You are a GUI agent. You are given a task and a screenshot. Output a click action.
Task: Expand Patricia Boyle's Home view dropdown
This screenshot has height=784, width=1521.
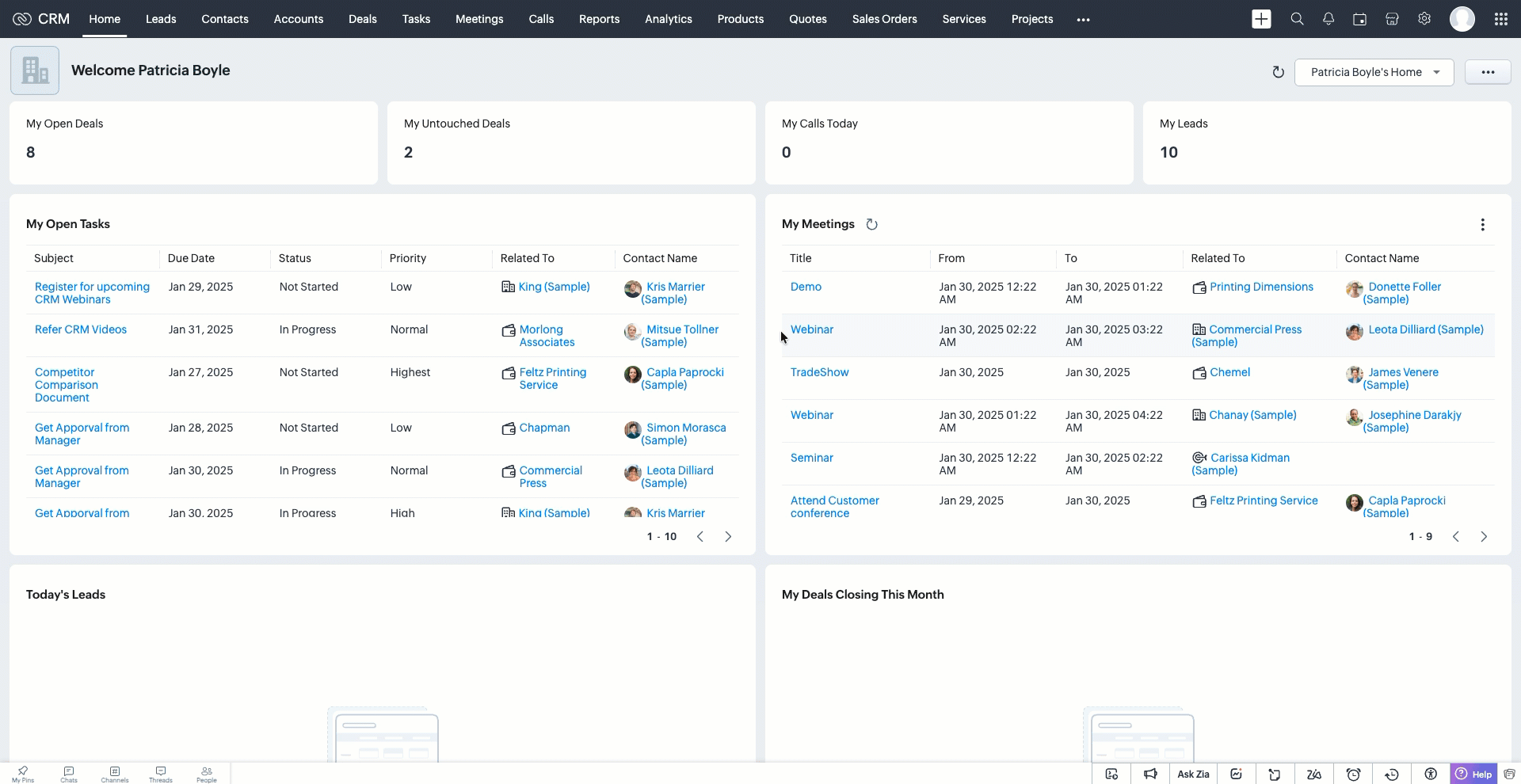[1374, 72]
